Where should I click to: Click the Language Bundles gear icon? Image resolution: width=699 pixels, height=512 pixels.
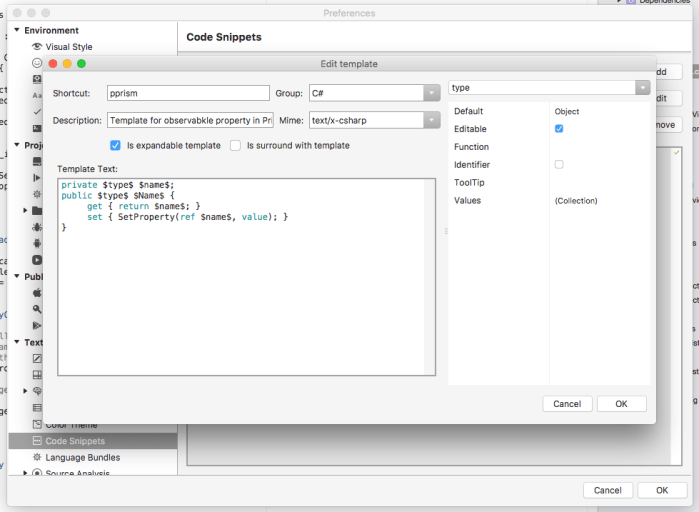click(x=37, y=457)
